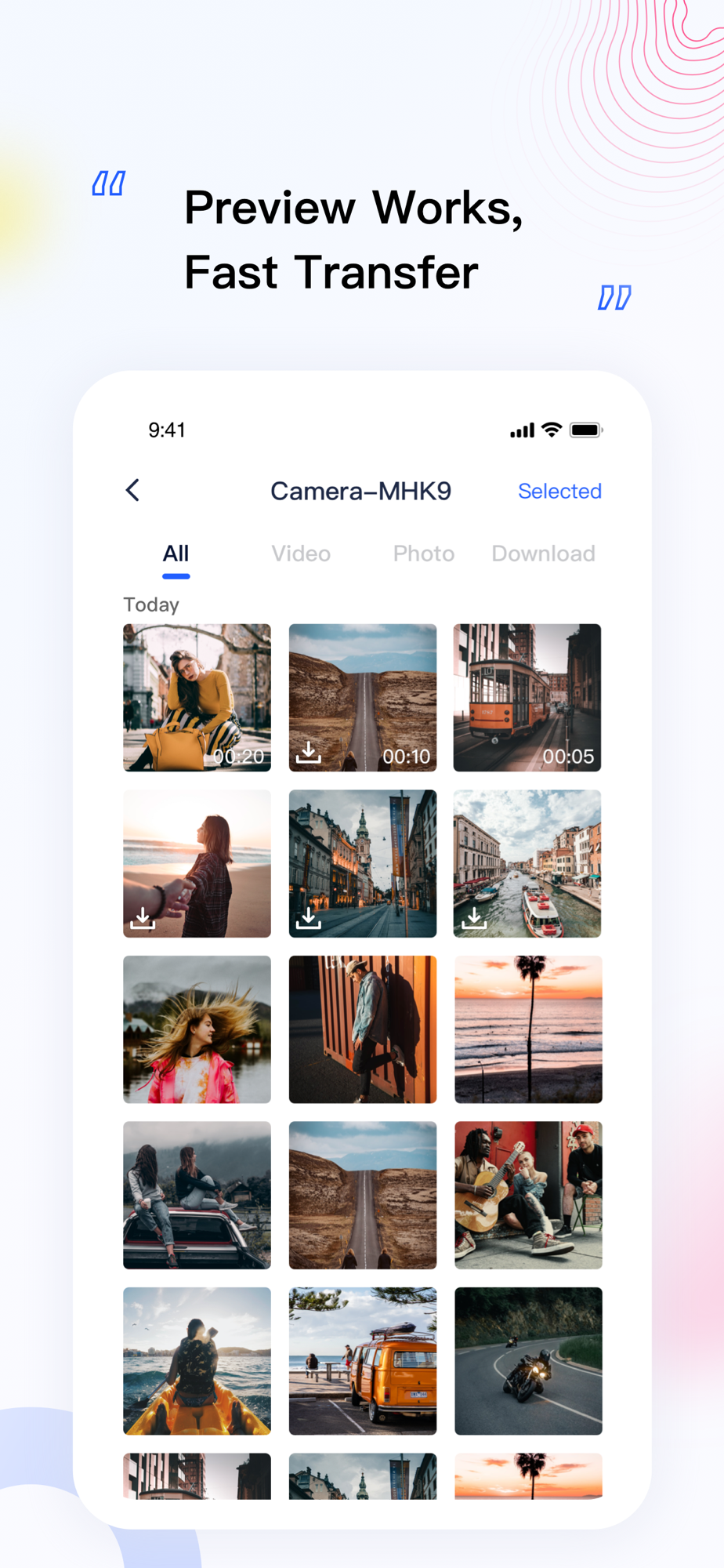Switch to the Photo tab
This screenshot has height=1568, width=724.
(x=424, y=554)
